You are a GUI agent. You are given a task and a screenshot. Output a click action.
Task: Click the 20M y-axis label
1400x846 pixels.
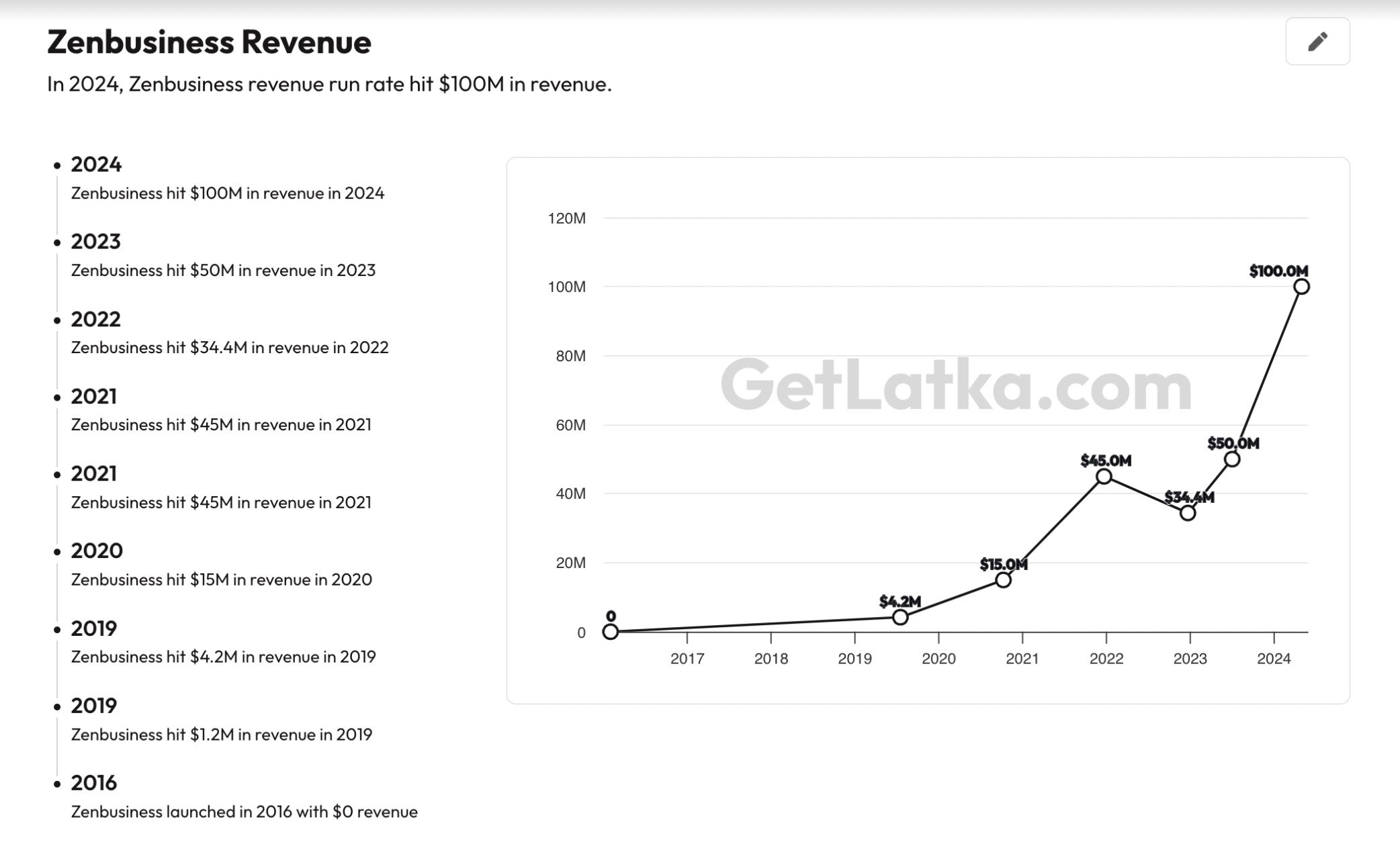click(x=571, y=563)
